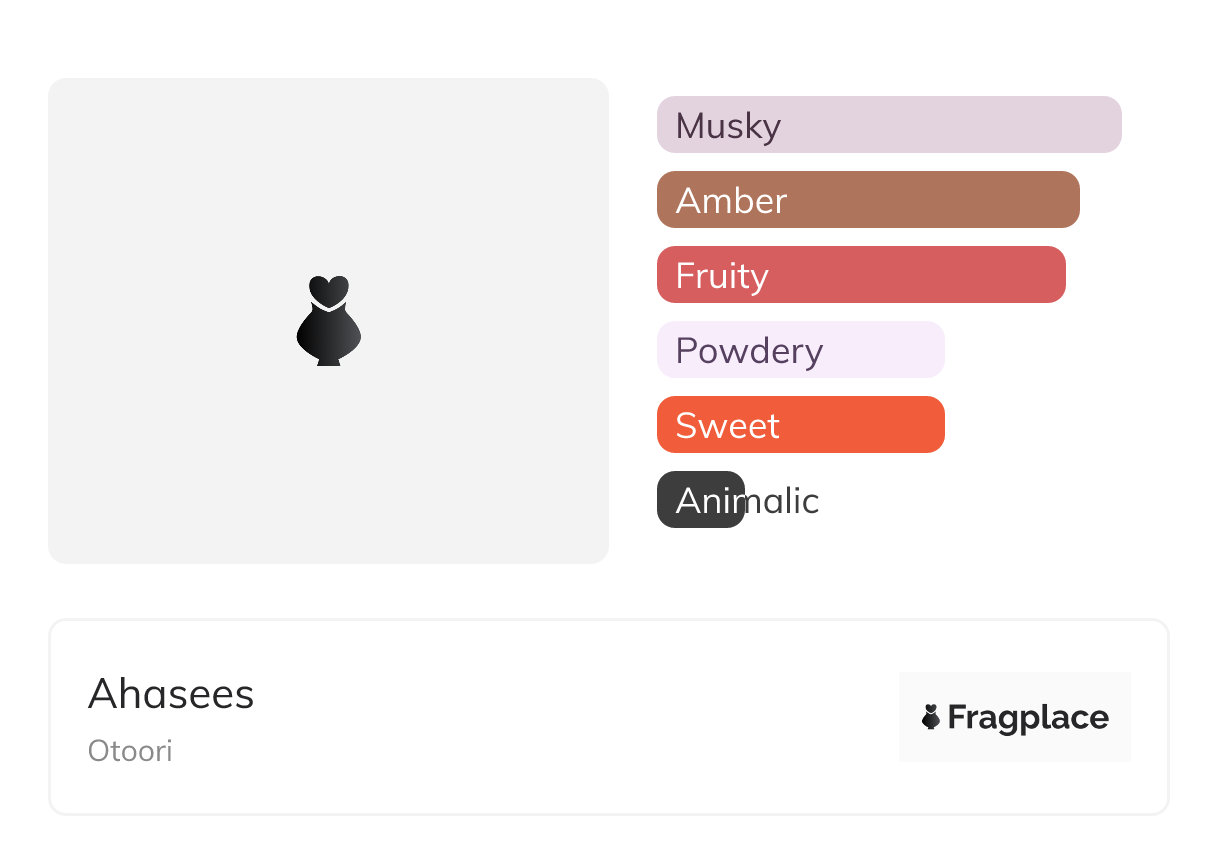1218x864 pixels.
Task: Click the Ahasees fragrance name
Action: click(x=171, y=694)
